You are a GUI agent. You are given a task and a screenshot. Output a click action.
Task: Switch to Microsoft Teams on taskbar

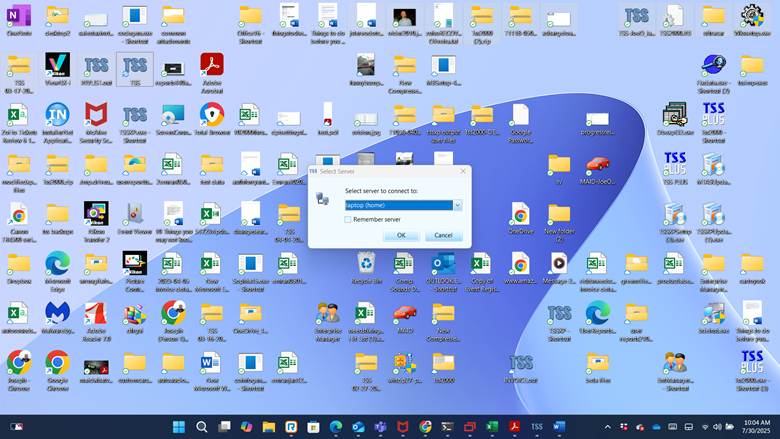[381, 427]
